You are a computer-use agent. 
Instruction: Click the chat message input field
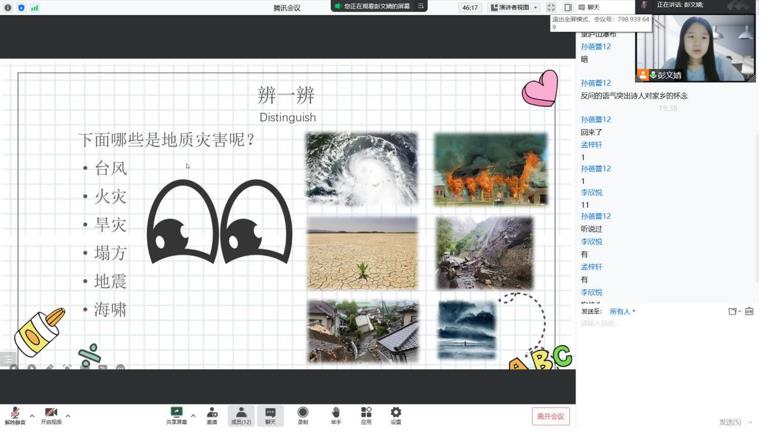click(x=660, y=325)
